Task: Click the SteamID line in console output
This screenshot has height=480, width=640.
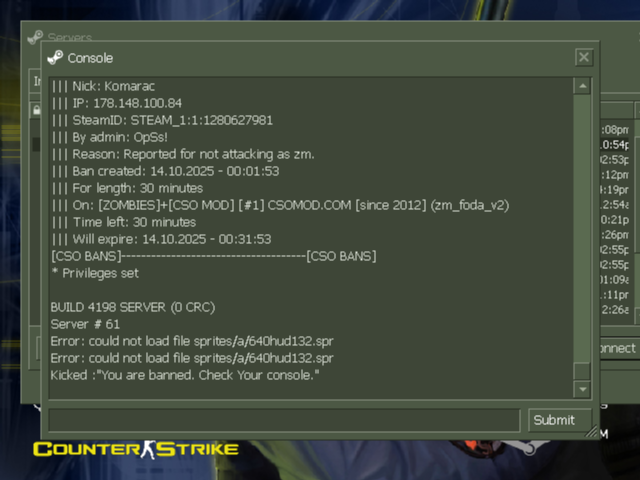Action: pos(162,120)
